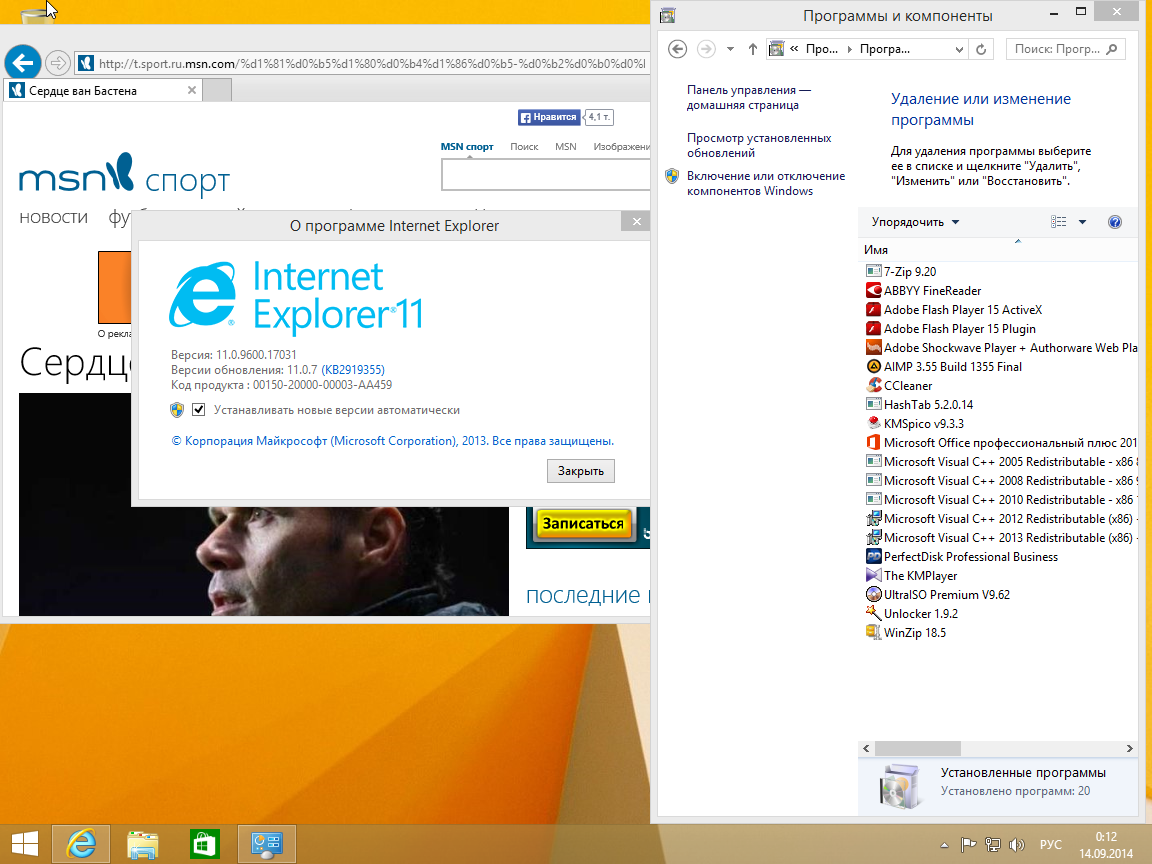Viewport: 1152px width, 864px height.
Task: Open the KB2919355 update link
Action: tap(353, 370)
